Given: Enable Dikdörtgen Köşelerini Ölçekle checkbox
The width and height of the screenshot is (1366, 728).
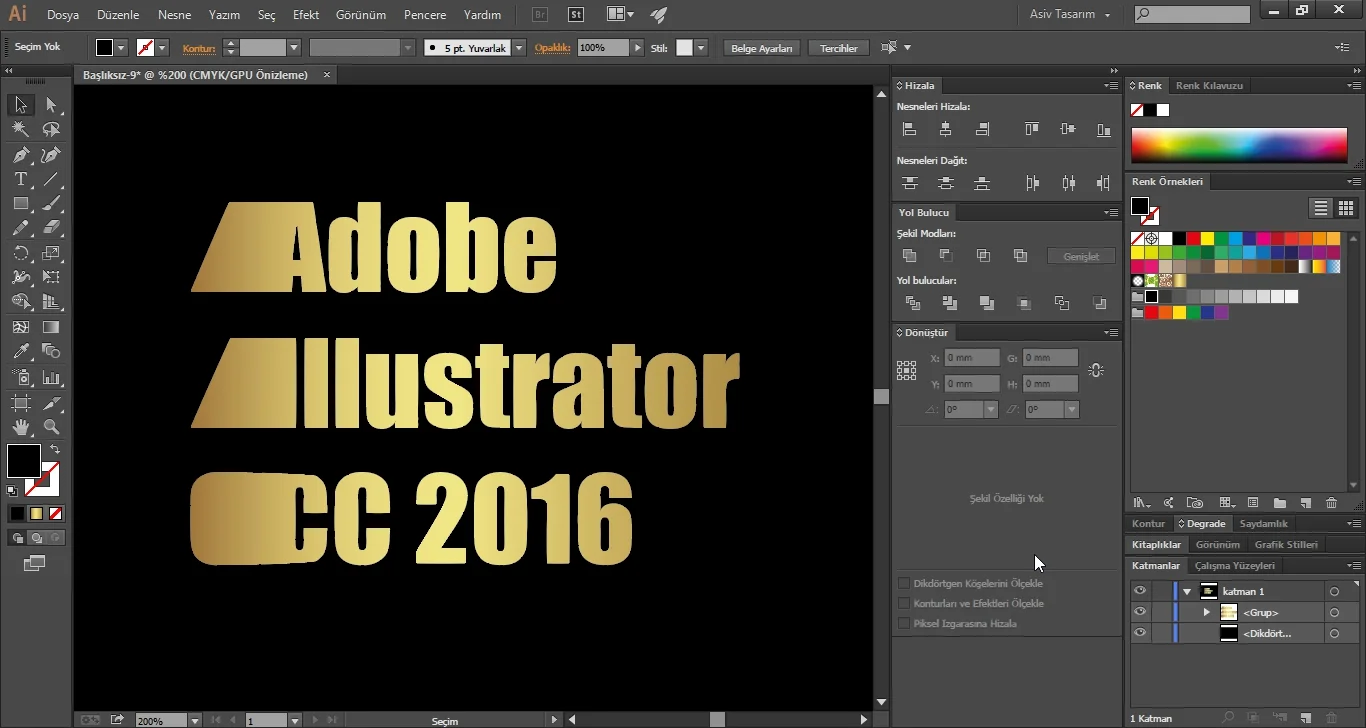Looking at the screenshot, I should (904, 583).
